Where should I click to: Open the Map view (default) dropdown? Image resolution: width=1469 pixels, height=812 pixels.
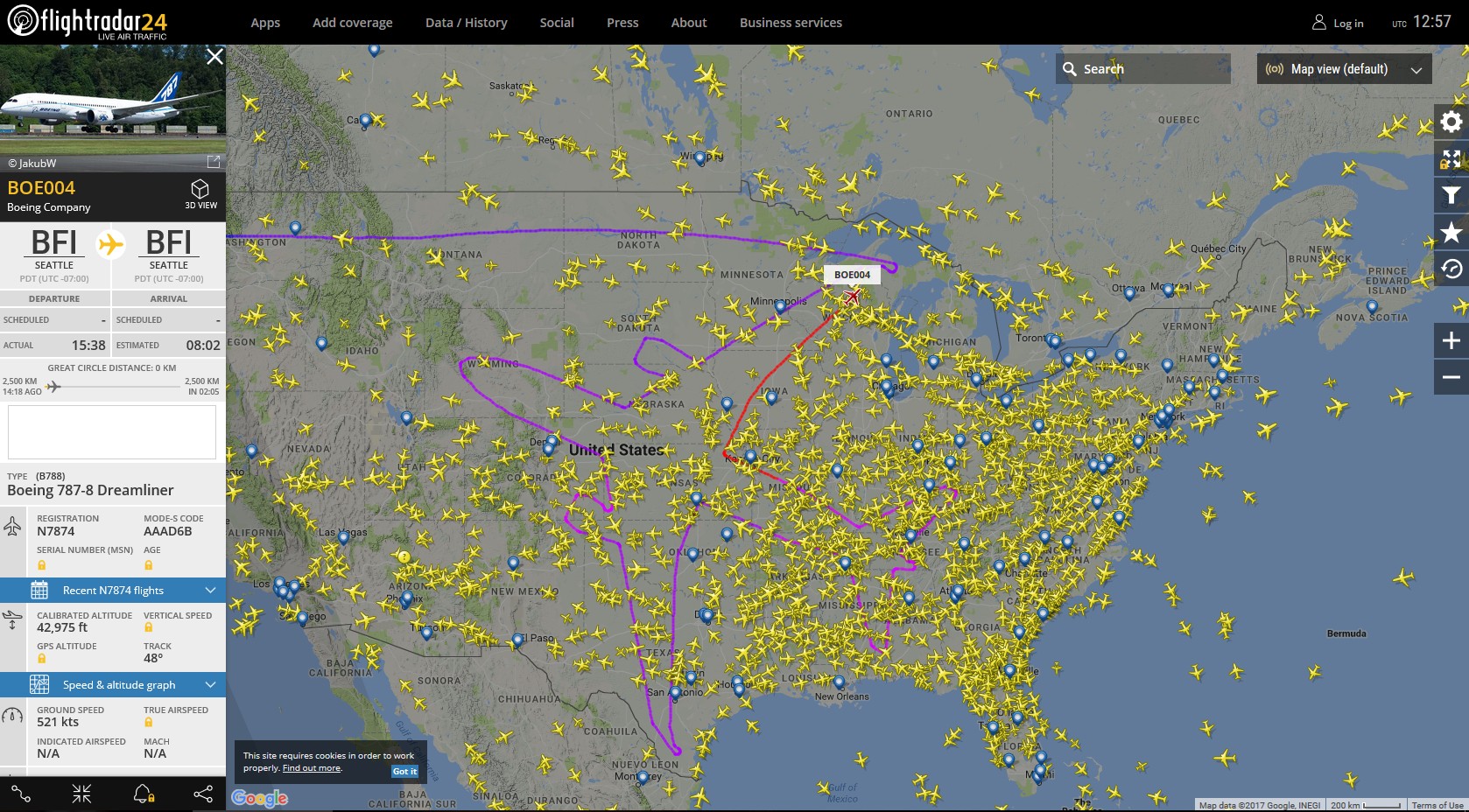pyautogui.click(x=1344, y=69)
